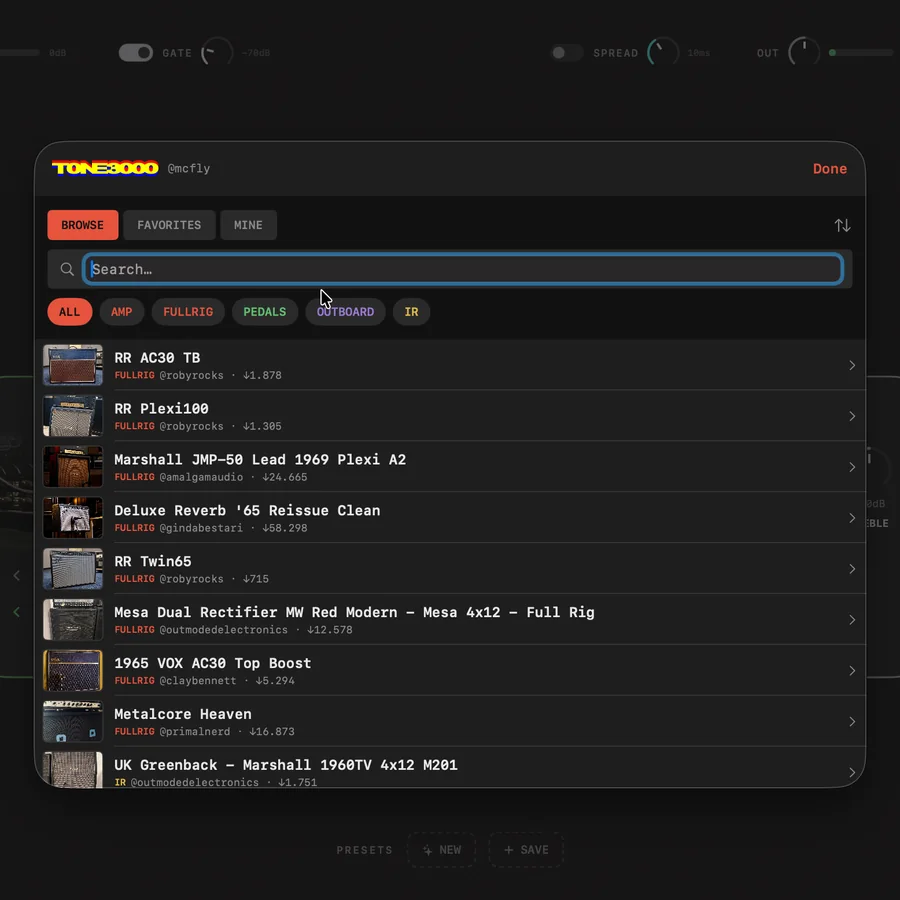Screen dimensions: 900x900
Task: Select the "RR AC30 TB" title
Action: tap(157, 358)
